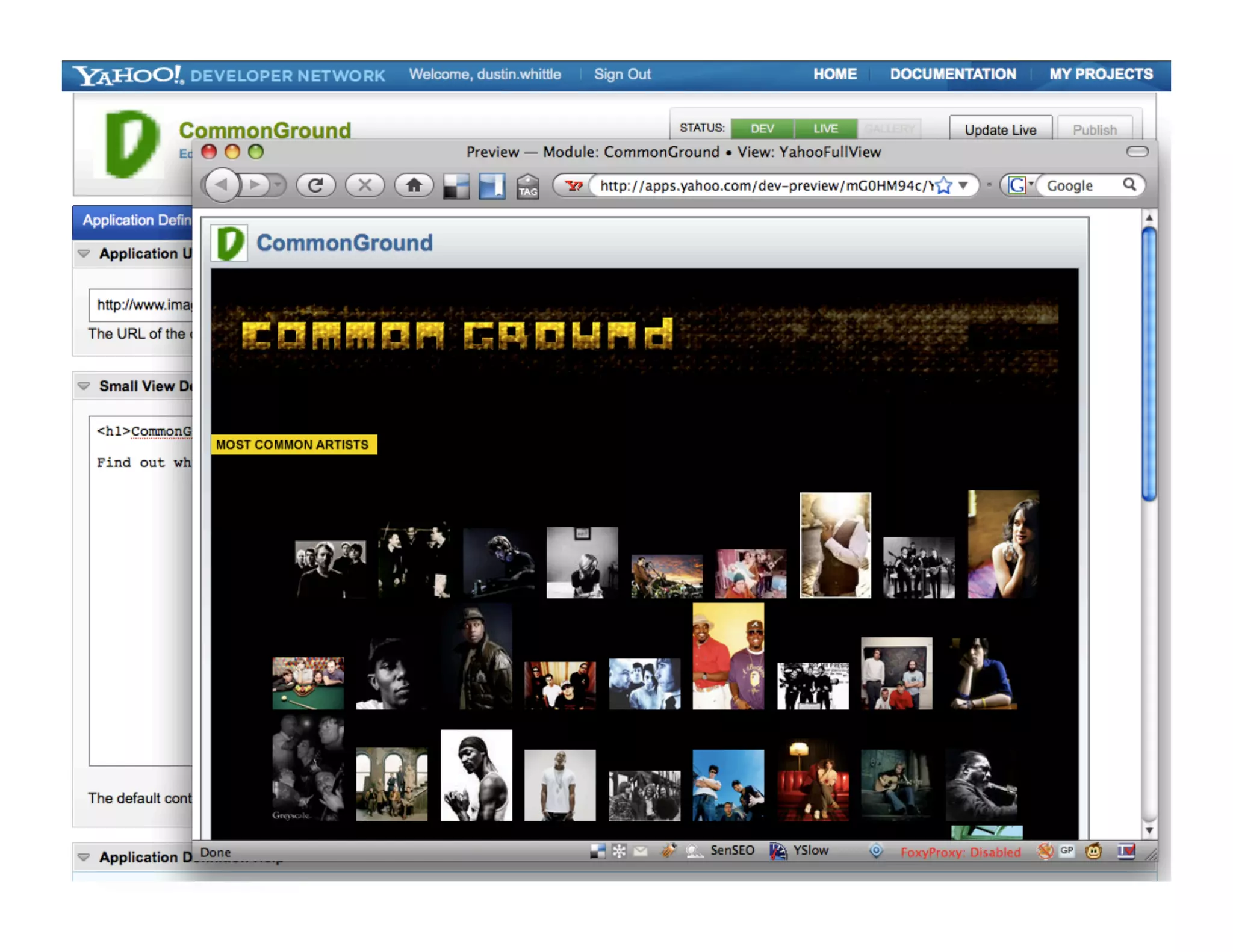The width and height of the screenshot is (1233, 952).
Task: Open HOME in Yahoo Developer Network header
Action: [834, 74]
